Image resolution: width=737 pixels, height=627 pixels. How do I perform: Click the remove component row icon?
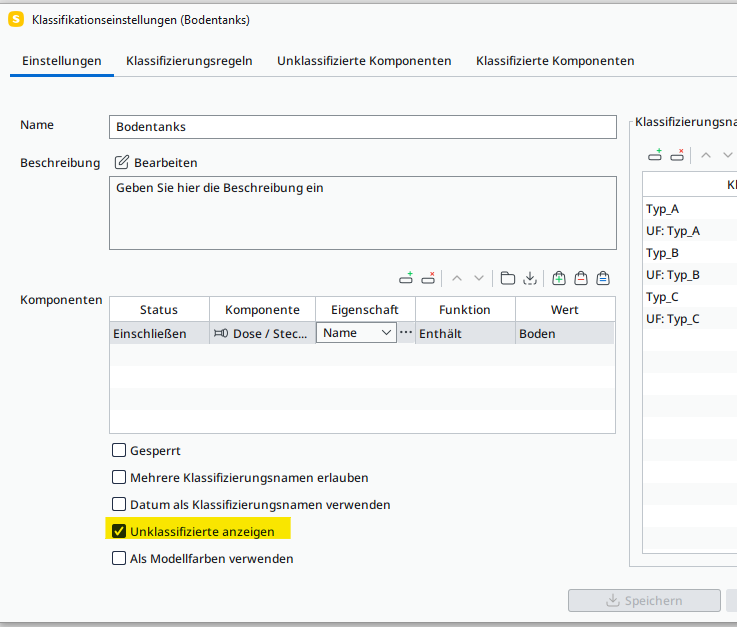[x=428, y=278]
